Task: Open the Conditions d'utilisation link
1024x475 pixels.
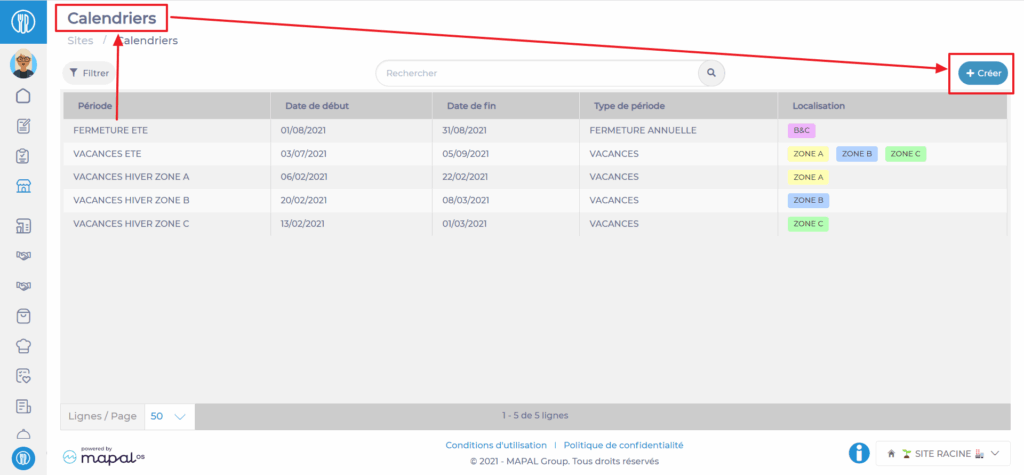Action: tap(496, 445)
